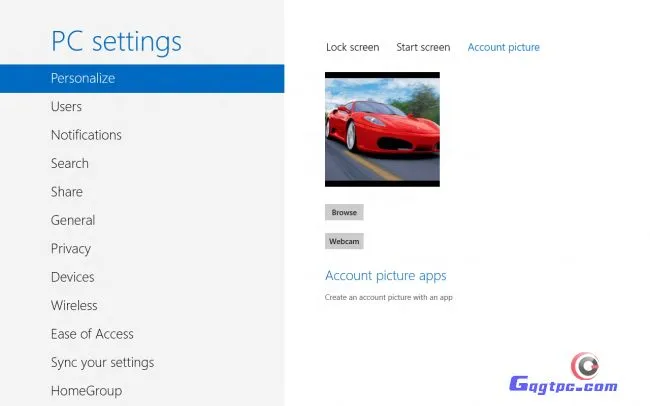Go to Notifications settings
This screenshot has height=406, width=650.
(86, 135)
